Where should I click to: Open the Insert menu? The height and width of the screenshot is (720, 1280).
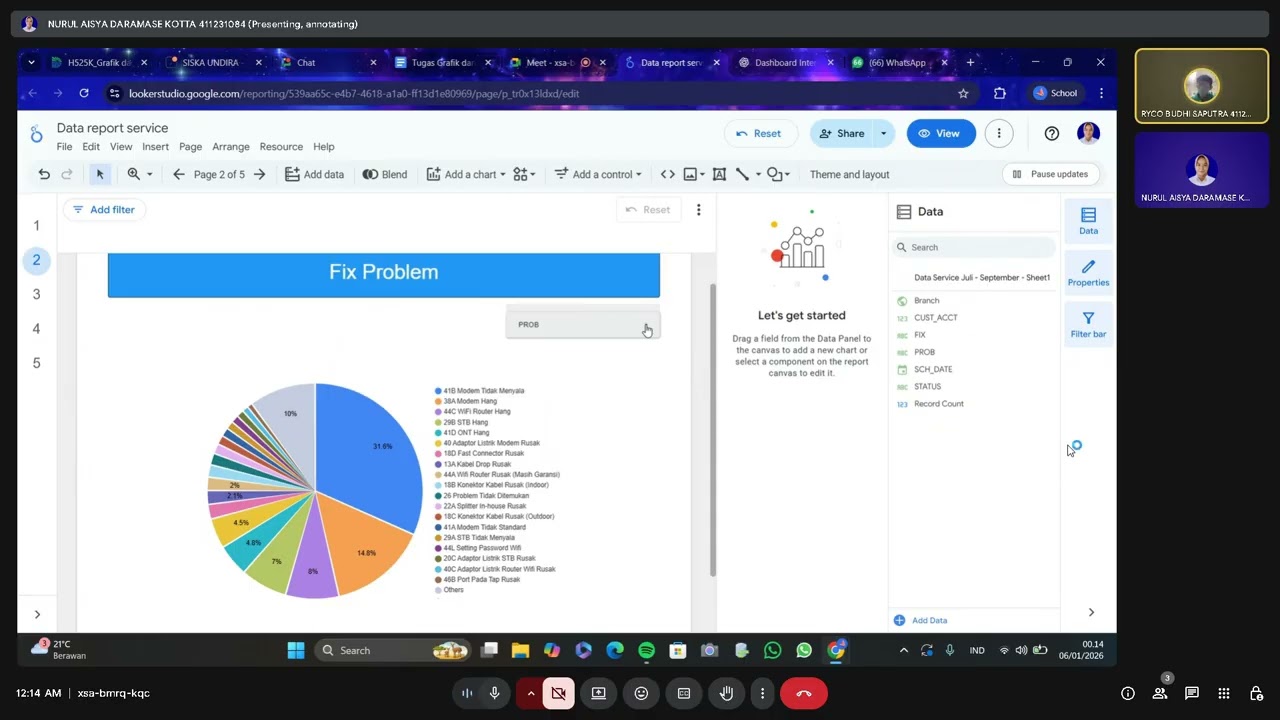click(155, 146)
